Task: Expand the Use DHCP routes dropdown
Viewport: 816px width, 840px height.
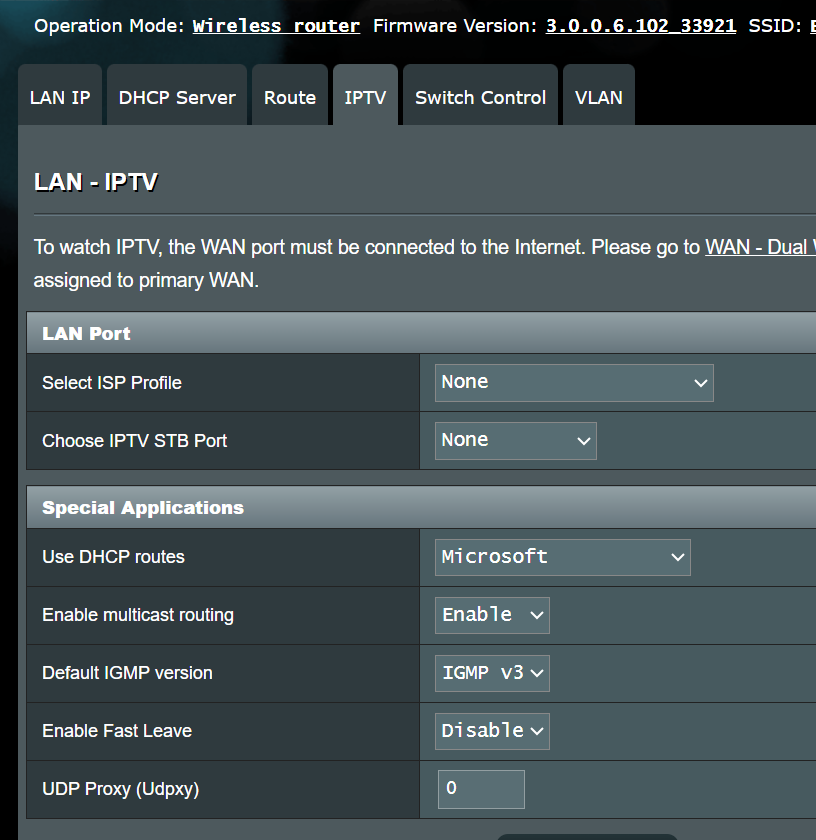Action: [x=563, y=557]
